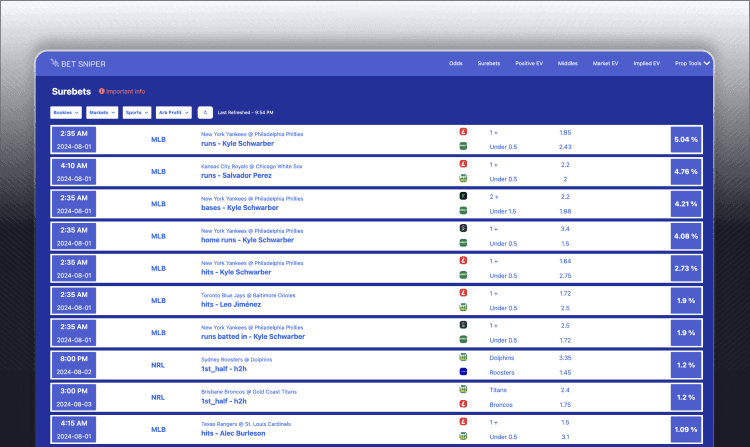The width and height of the screenshot is (750, 447).
Task: Click the green bookie icon in home runs Schwarber row
Action: pyautogui.click(x=463, y=243)
